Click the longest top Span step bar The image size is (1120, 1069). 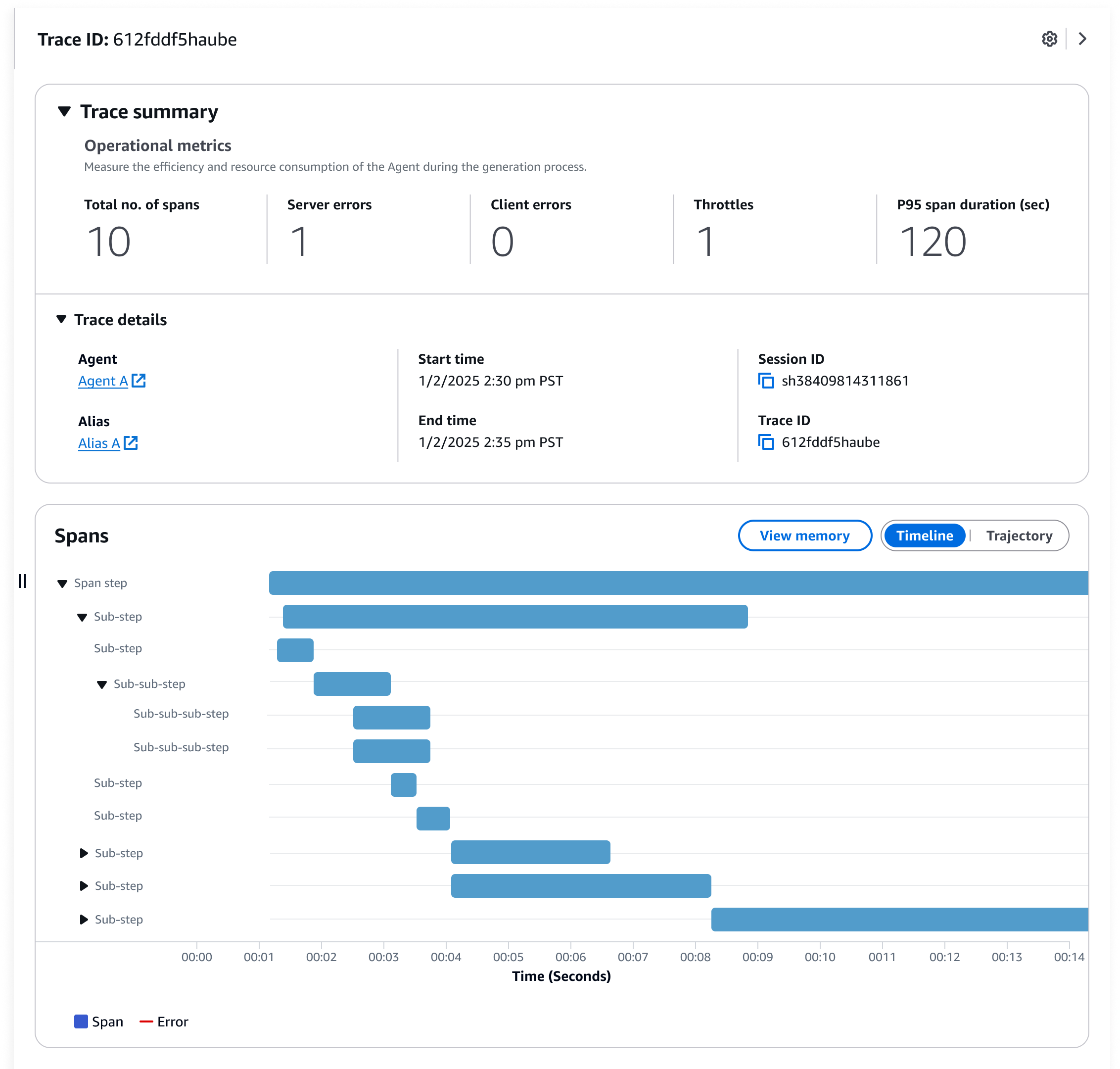tap(678, 583)
